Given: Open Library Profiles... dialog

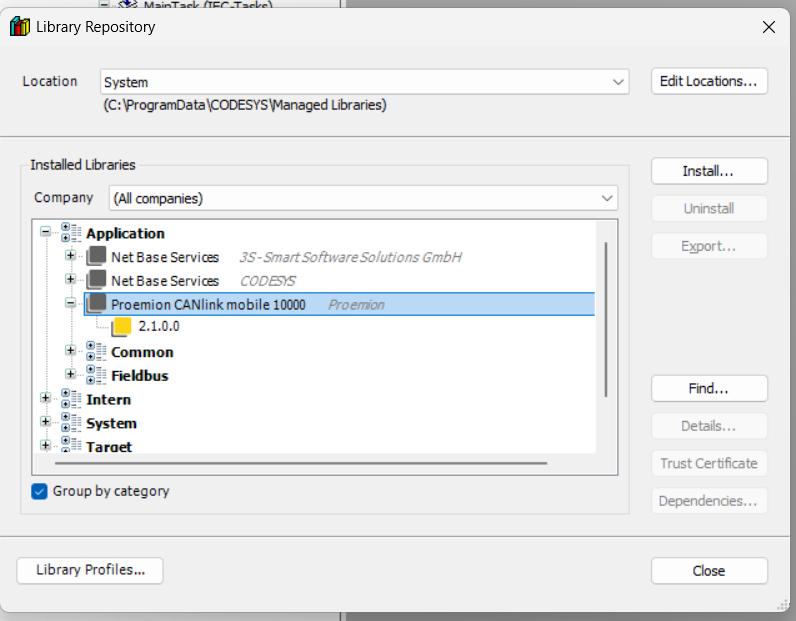Looking at the screenshot, I should click(90, 570).
